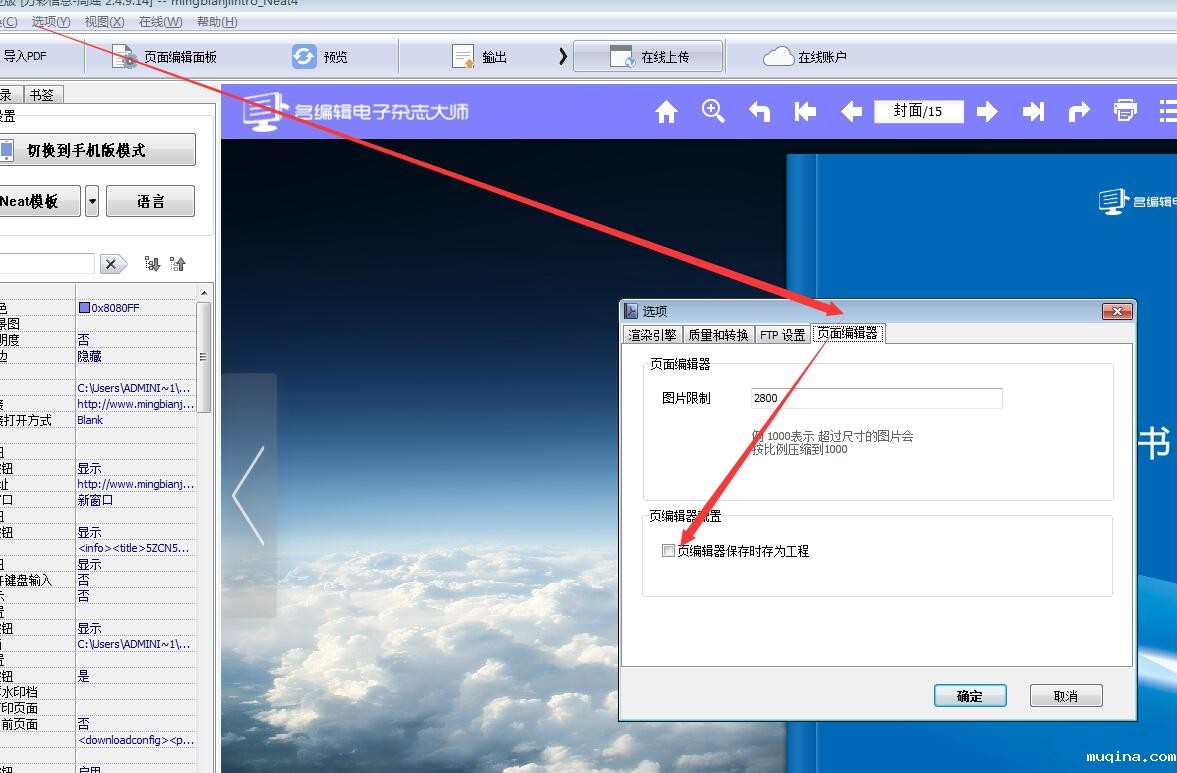This screenshot has width=1177, height=773.
Task: Expand the Neat模板 dropdown arrow
Action: point(91,200)
